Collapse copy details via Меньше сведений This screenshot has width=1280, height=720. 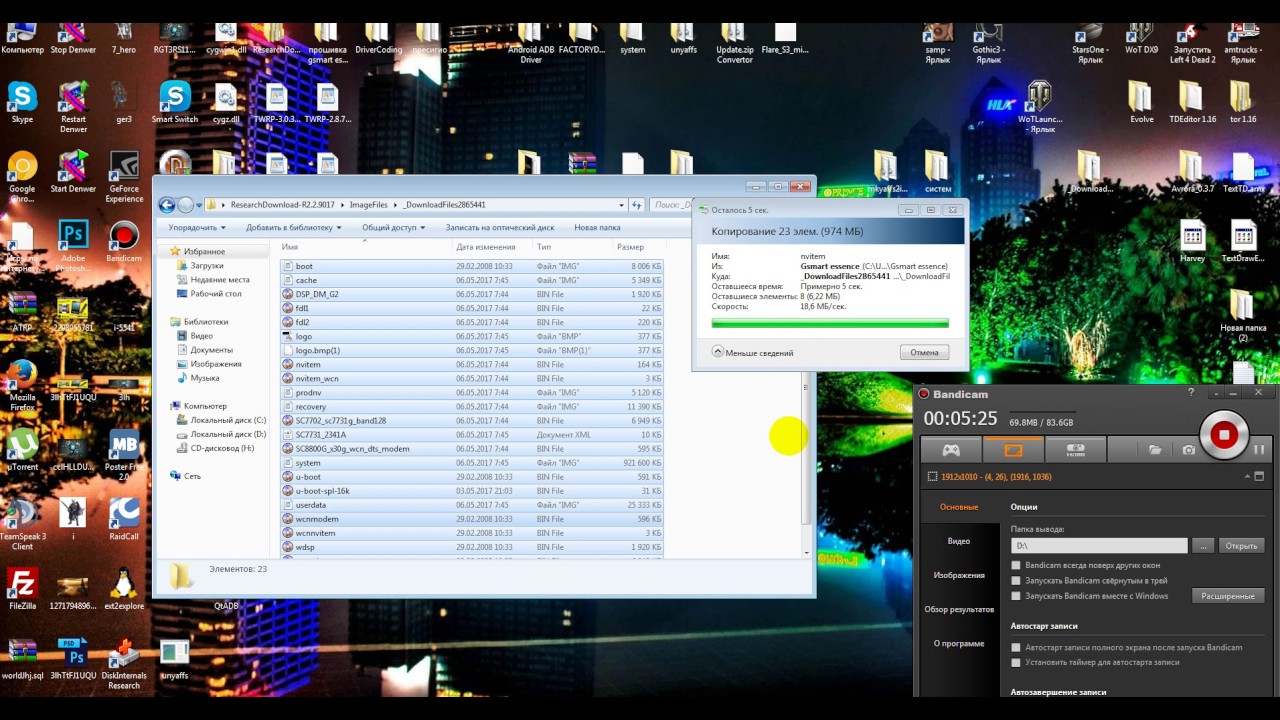click(753, 352)
